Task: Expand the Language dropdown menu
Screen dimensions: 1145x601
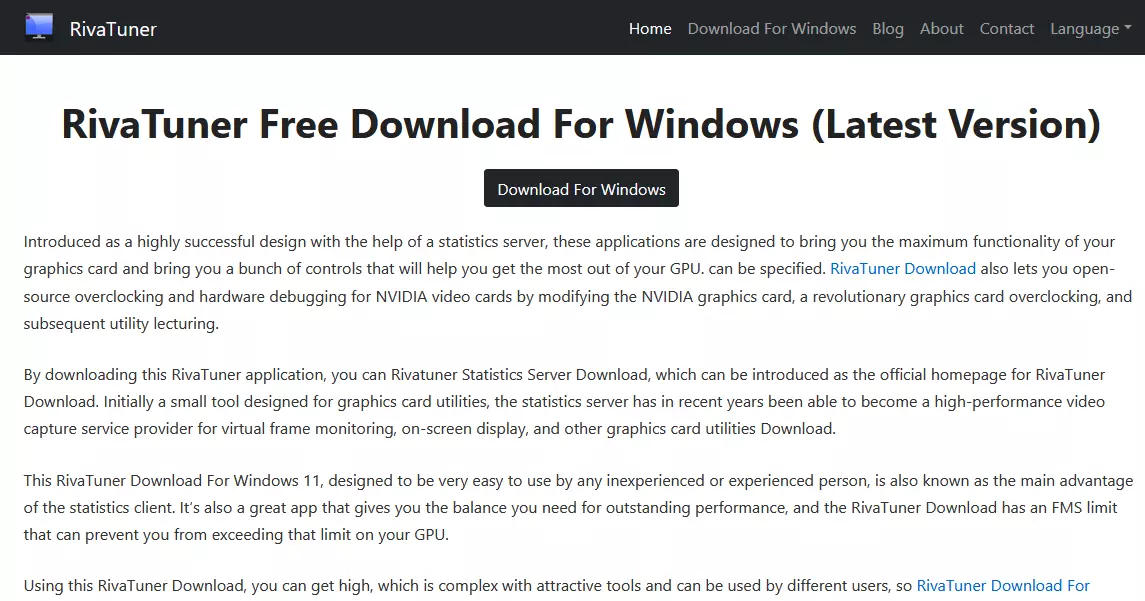Action: point(1091,28)
